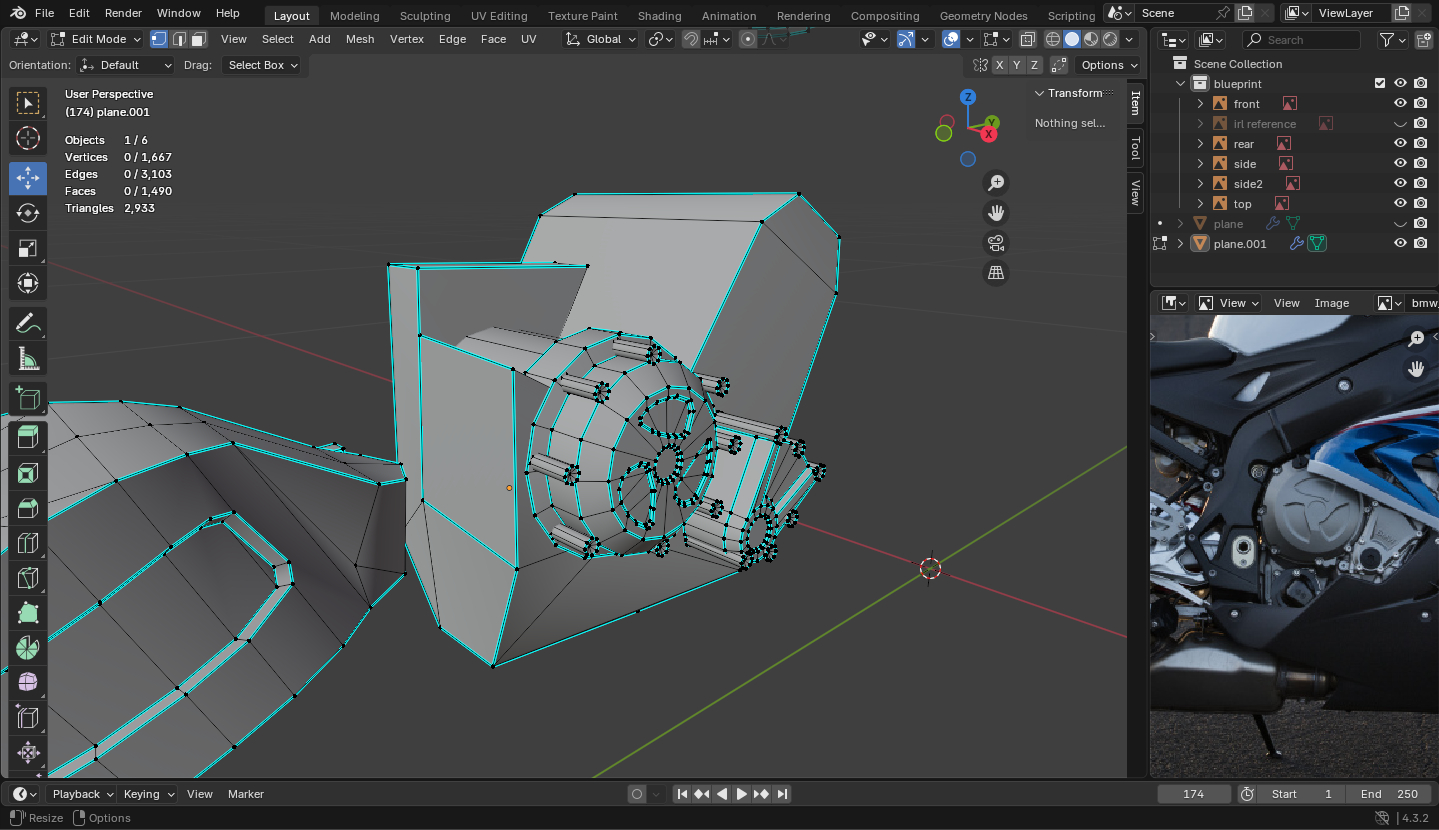The width and height of the screenshot is (1439, 830).
Task: Toggle the blueprint collection exclude checkbox
Action: point(1380,84)
